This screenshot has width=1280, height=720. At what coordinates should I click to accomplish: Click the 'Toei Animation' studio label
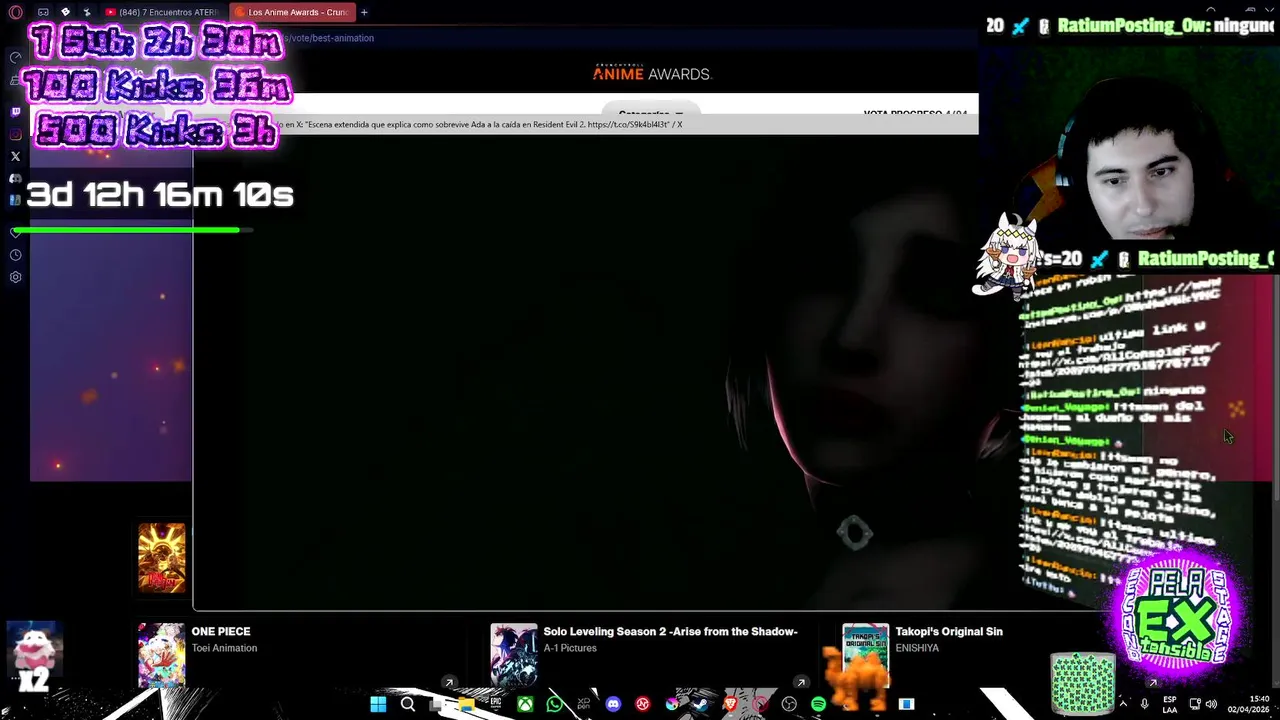(x=224, y=648)
